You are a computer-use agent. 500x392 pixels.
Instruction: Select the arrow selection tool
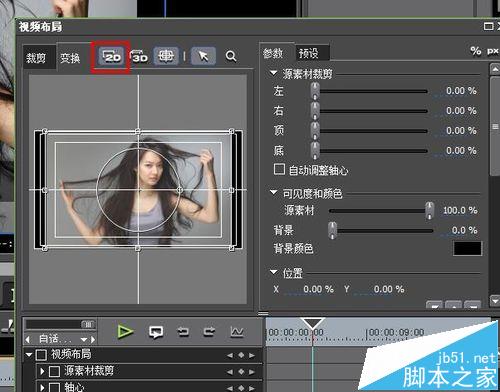click(x=203, y=56)
